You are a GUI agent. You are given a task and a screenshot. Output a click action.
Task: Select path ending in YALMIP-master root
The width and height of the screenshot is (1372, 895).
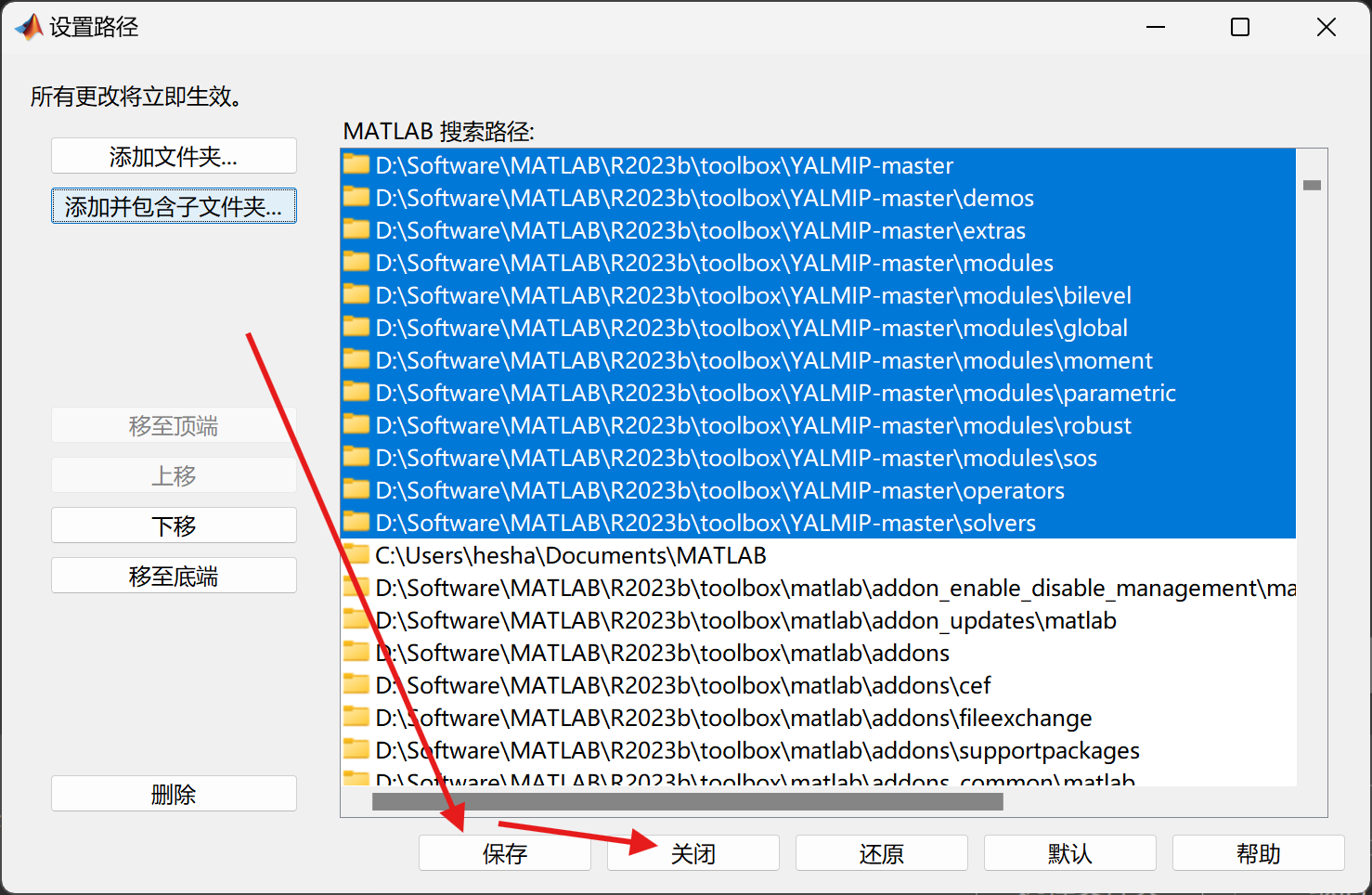(x=818, y=165)
